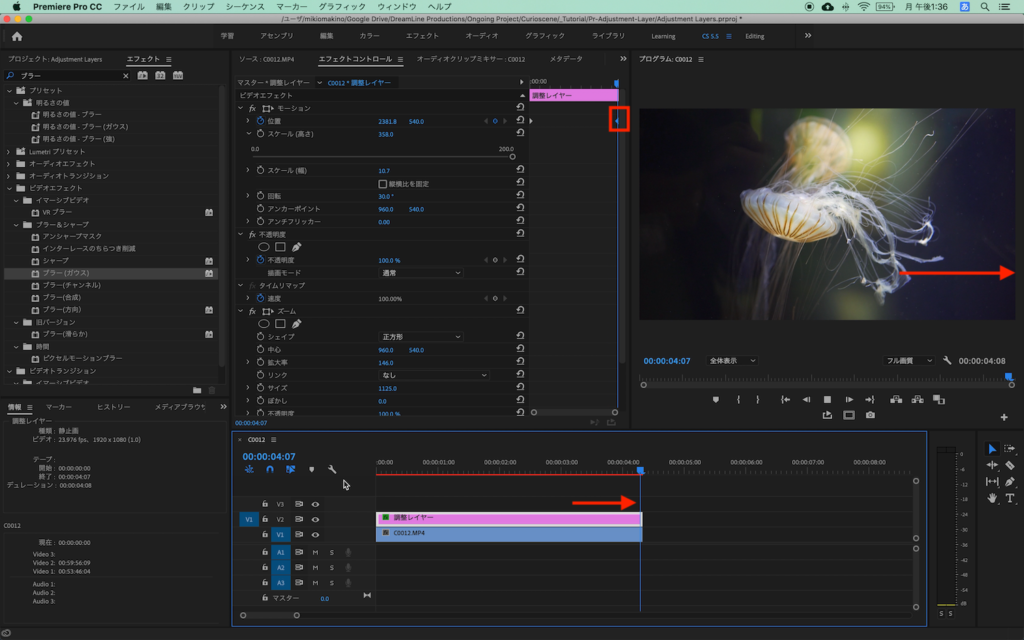The image size is (1024, 640).
Task: Click the Export Frame camera icon
Action: point(871,415)
